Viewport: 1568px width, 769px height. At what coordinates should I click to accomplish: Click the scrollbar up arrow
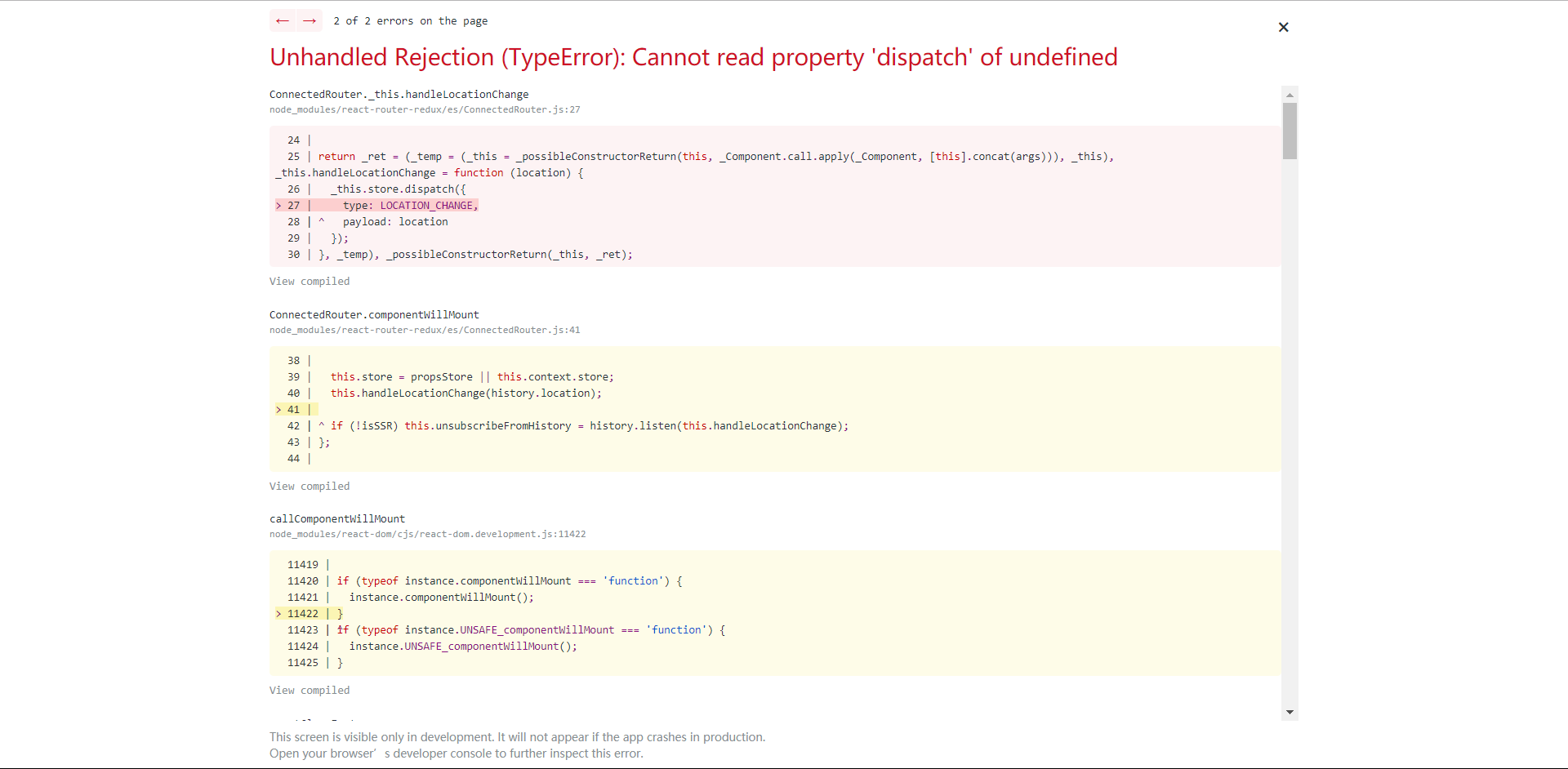click(x=1289, y=95)
